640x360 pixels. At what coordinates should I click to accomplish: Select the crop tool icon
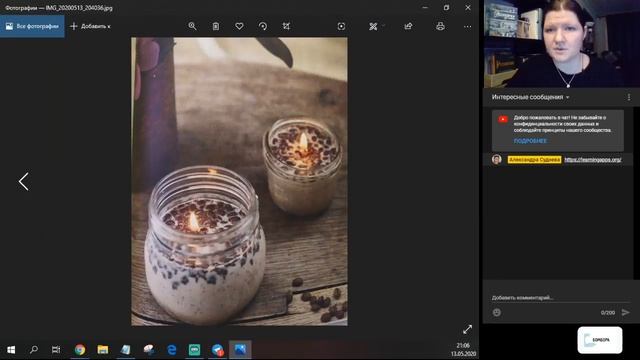coord(287,27)
